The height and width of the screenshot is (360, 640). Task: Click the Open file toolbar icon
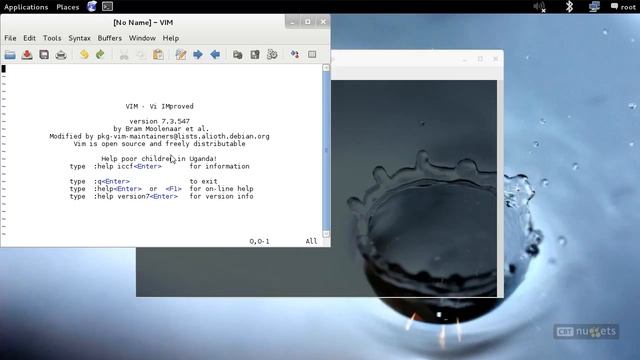(10, 54)
